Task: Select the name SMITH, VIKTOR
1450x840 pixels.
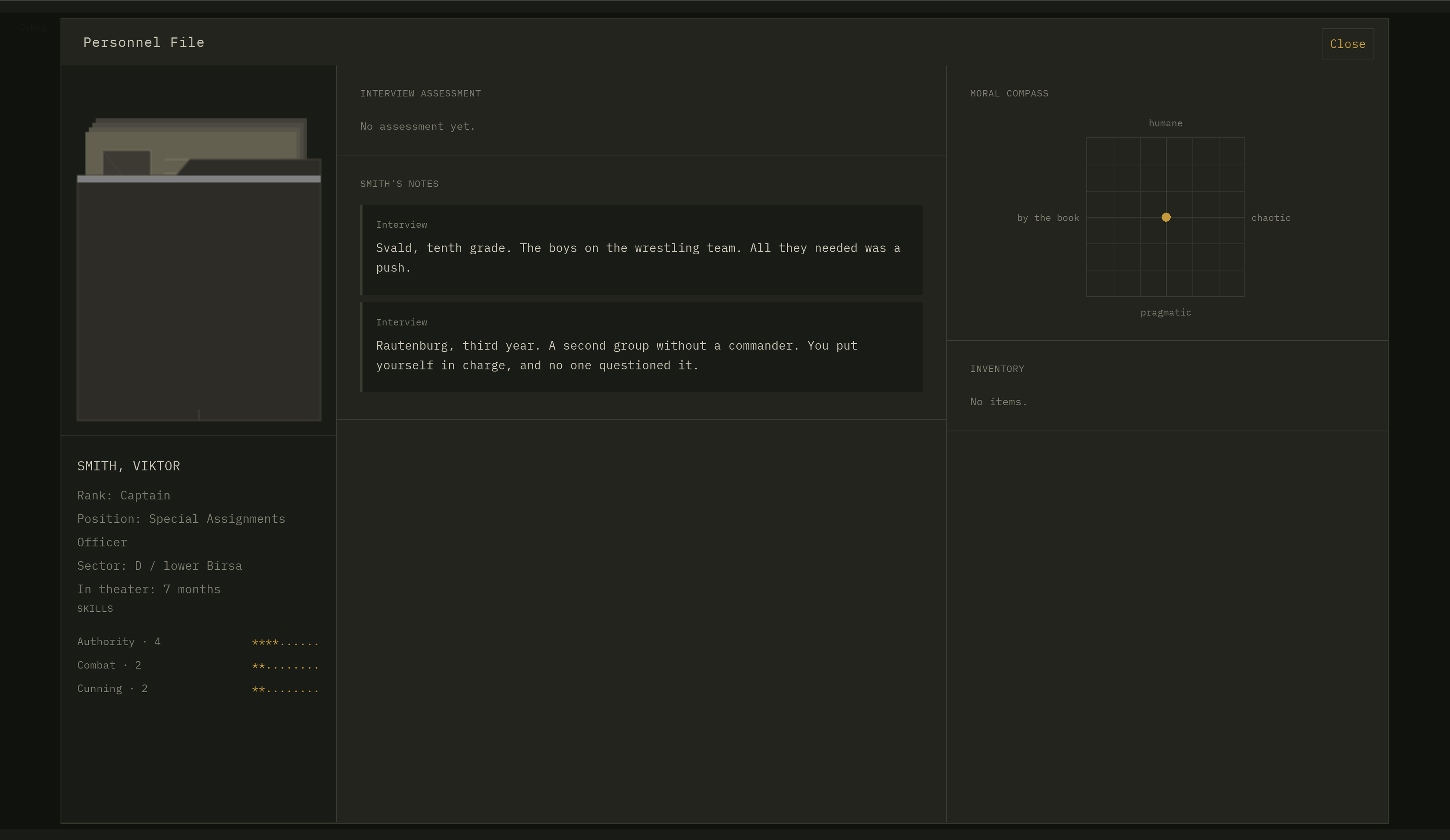Action: pos(128,466)
